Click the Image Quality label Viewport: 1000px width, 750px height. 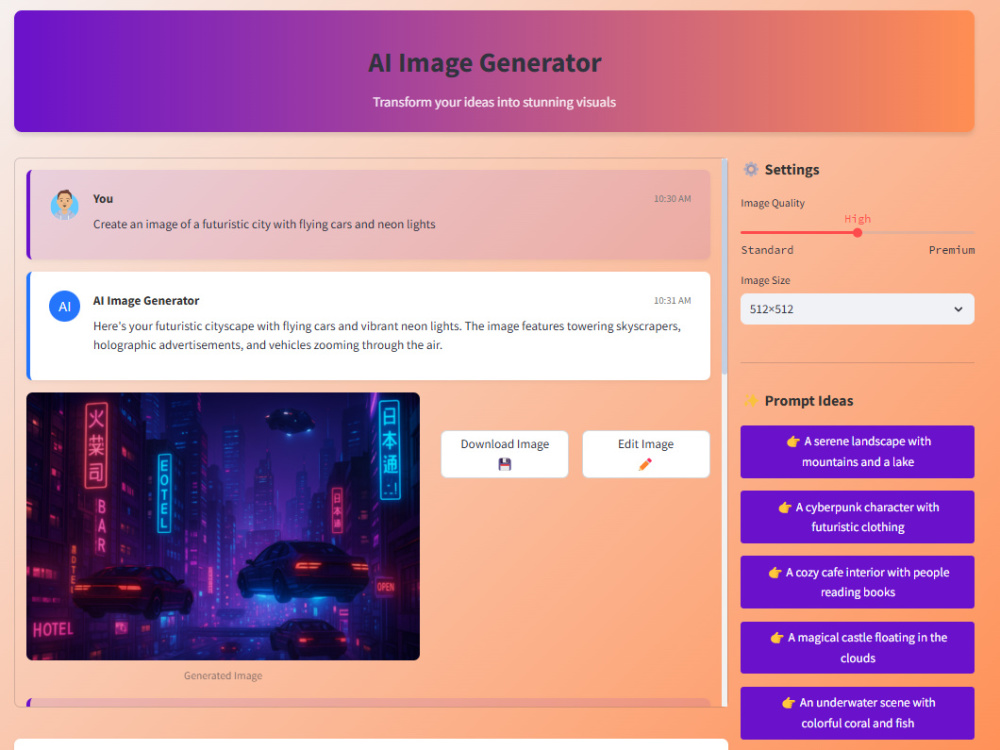[x=772, y=203]
